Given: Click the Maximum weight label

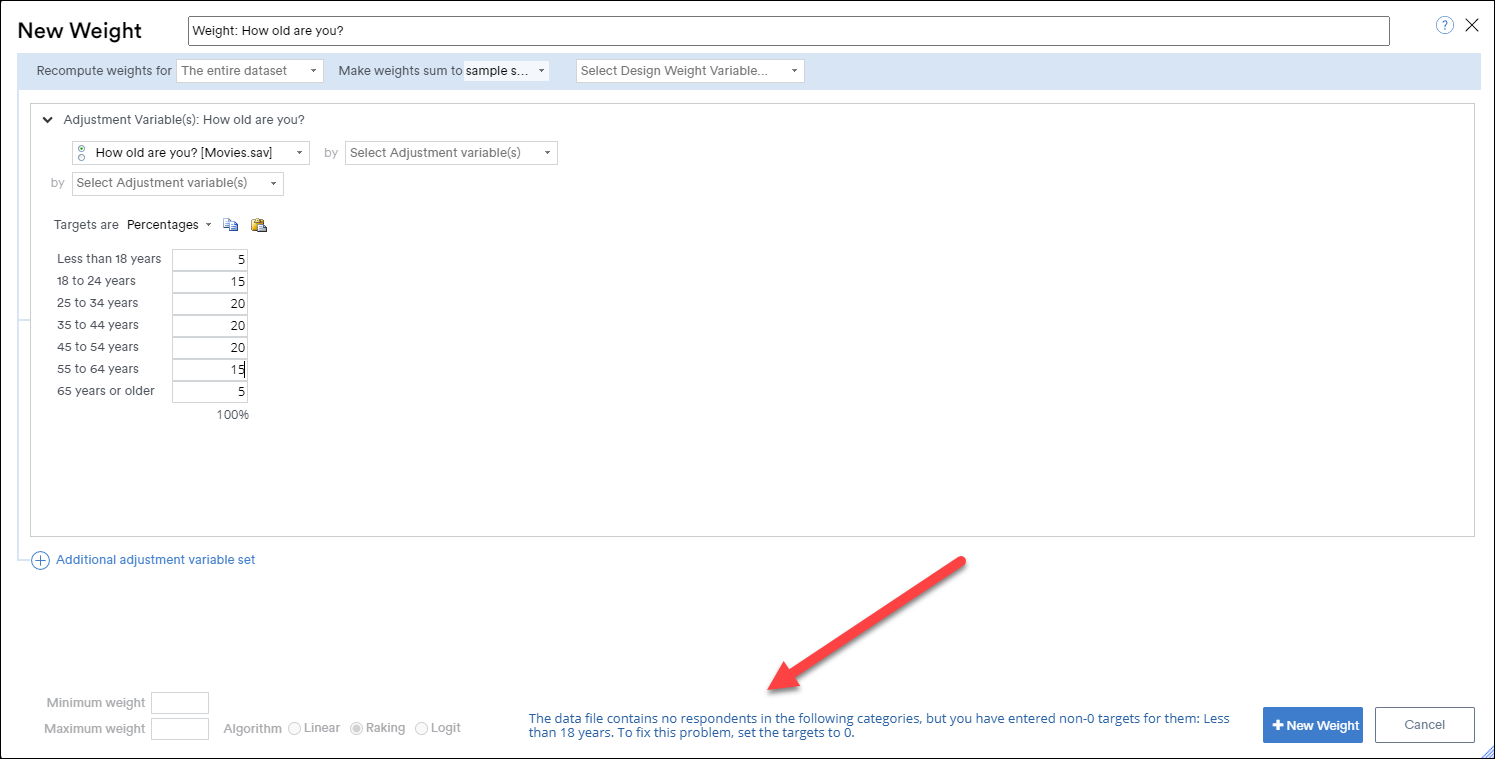Looking at the screenshot, I should (95, 729).
